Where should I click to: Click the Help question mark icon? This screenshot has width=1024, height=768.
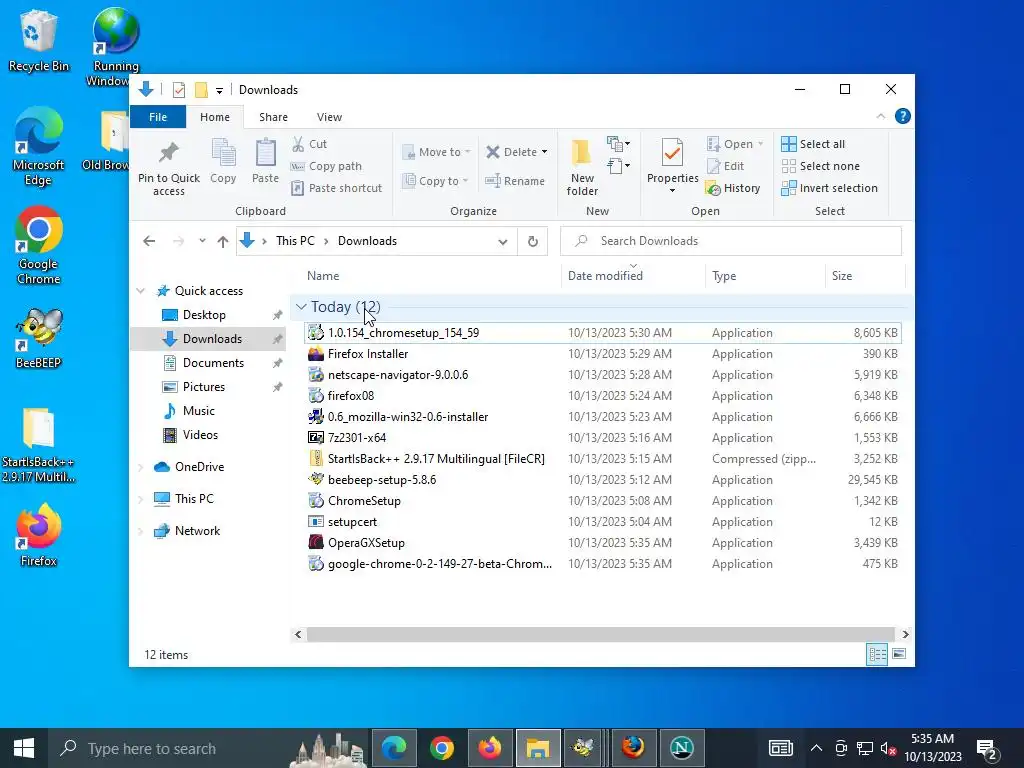(903, 116)
